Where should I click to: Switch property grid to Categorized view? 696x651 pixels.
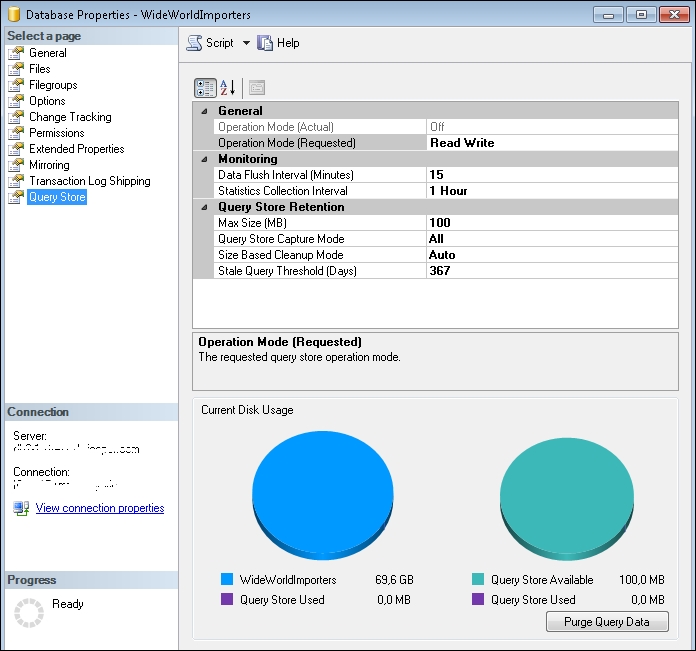pyautogui.click(x=205, y=88)
